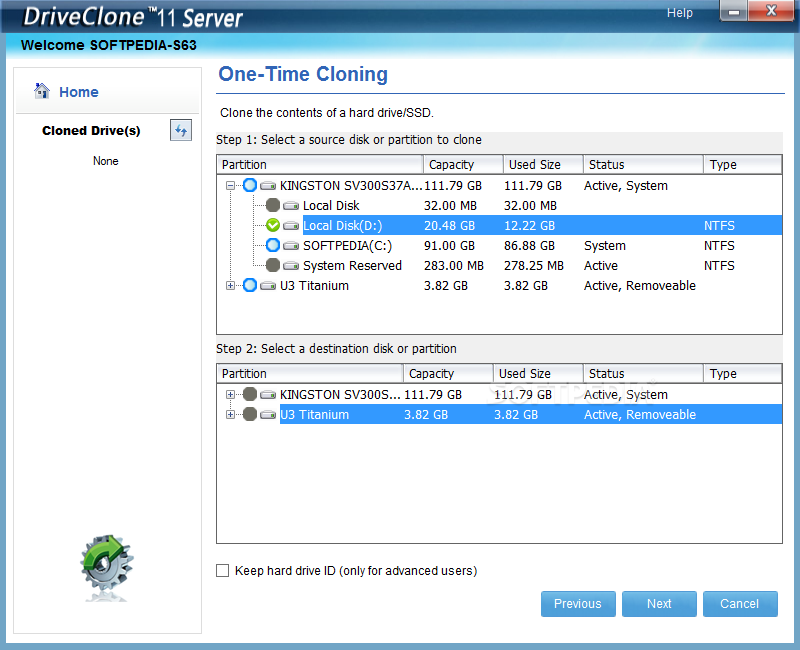Click the drive icon next to Local Disk 32.00 MB
This screenshot has height=650, width=800.
click(x=291, y=206)
